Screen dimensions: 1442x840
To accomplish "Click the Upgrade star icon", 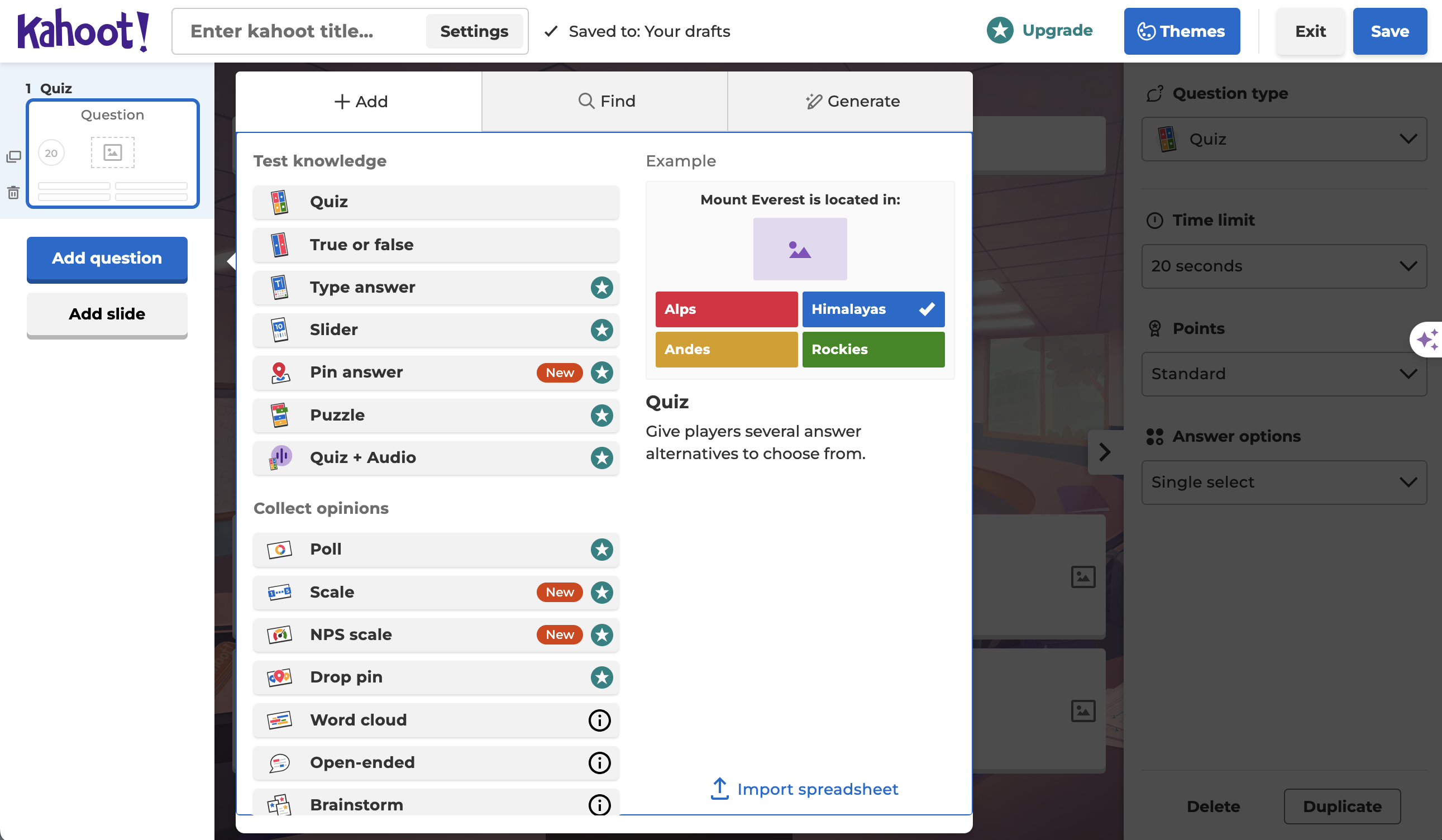I will click(x=1000, y=30).
